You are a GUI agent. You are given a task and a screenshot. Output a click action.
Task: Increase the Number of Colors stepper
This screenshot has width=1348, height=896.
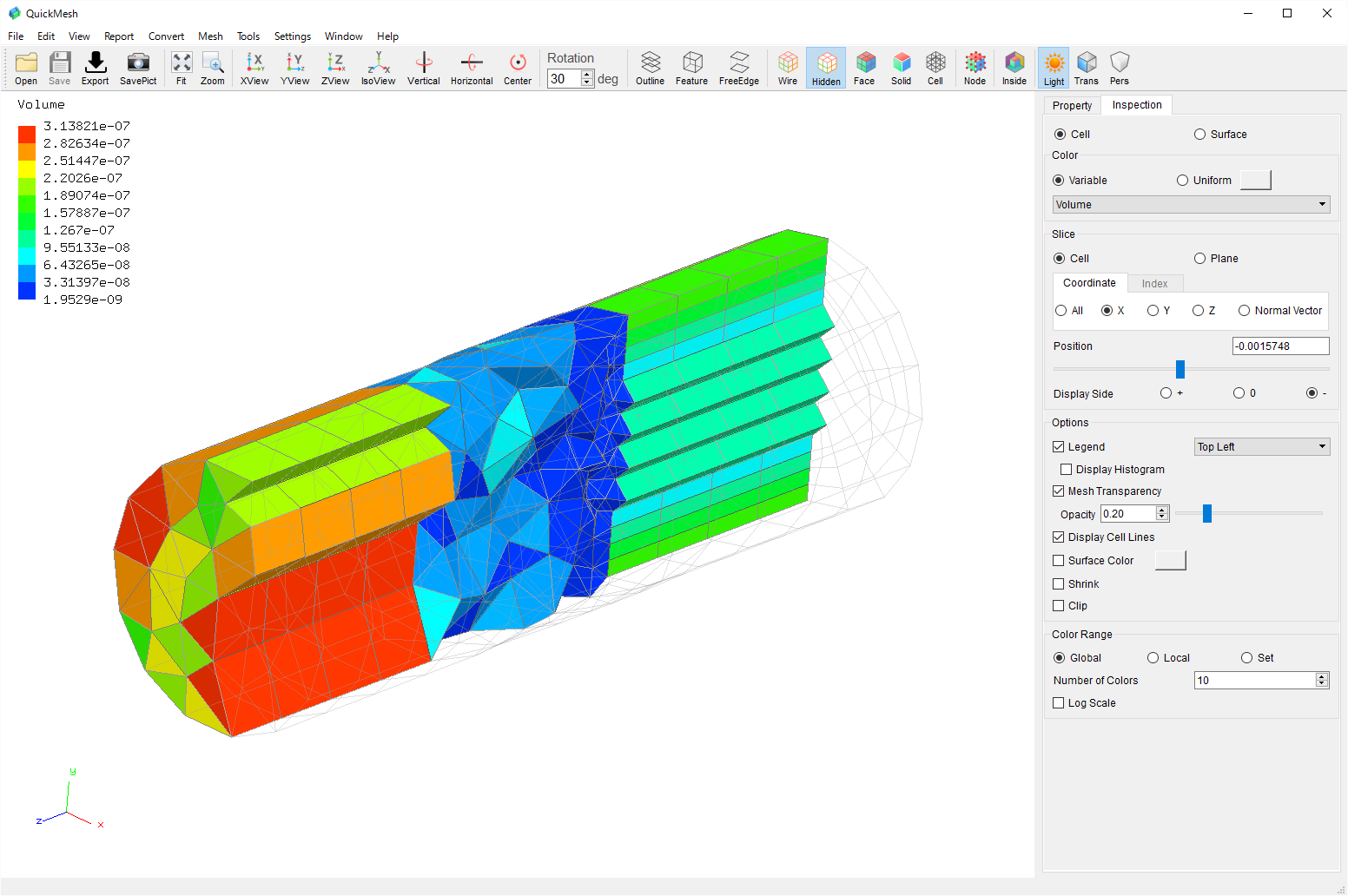(x=1321, y=677)
